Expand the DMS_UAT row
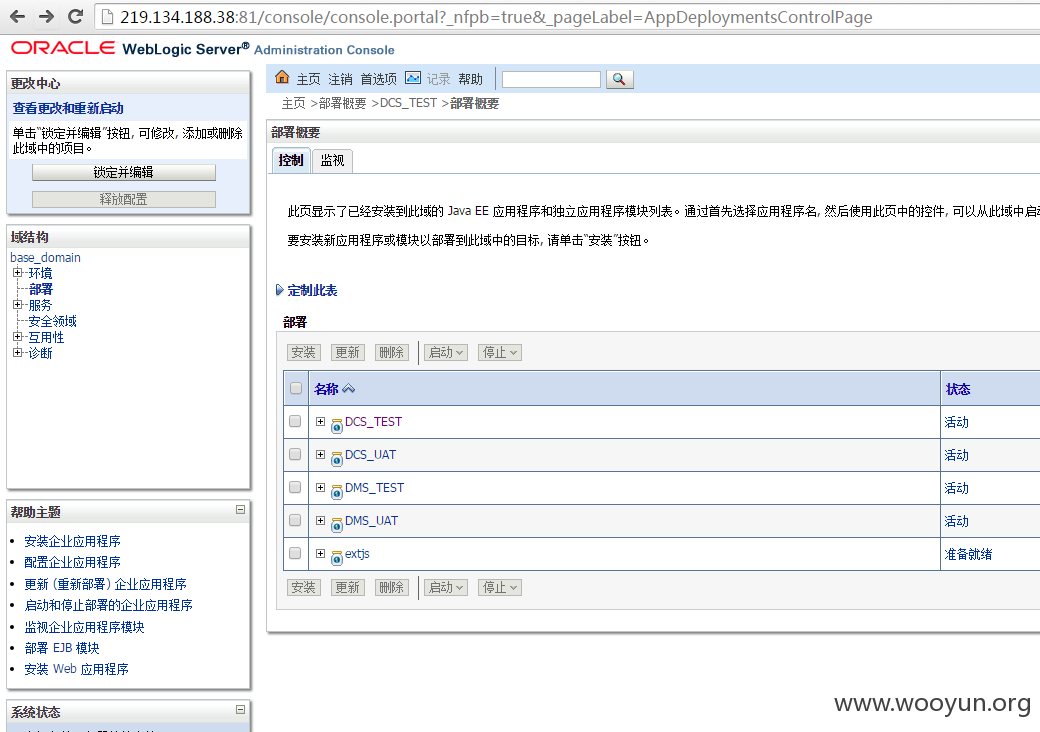Image resolution: width=1040 pixels, height=732 pixels. (320, 520)
